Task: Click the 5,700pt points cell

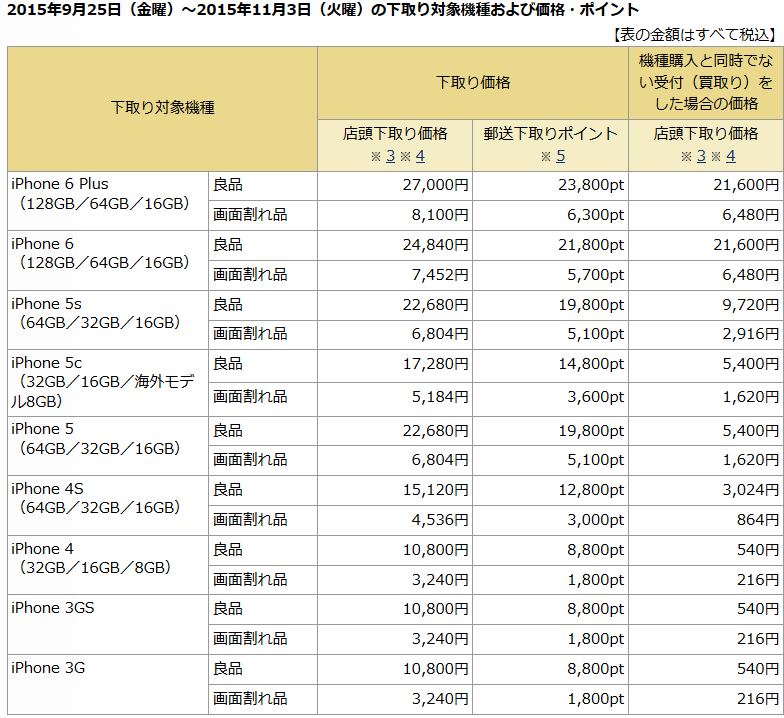Action: pos(550,276)
